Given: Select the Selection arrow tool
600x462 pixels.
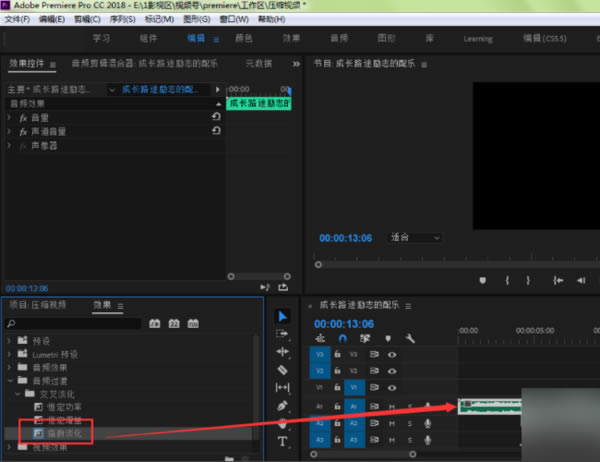Looking at the screenshot, I should 282,316.
